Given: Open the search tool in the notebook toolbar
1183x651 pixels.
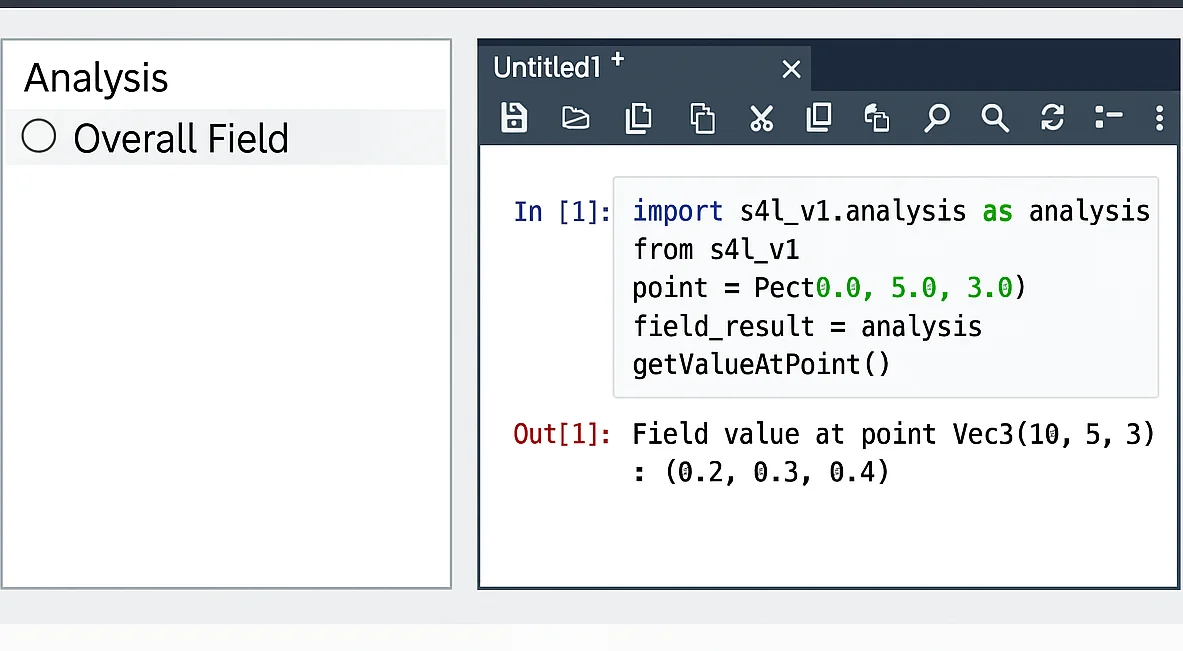Looking at the screenshot, I should (937, 118).
